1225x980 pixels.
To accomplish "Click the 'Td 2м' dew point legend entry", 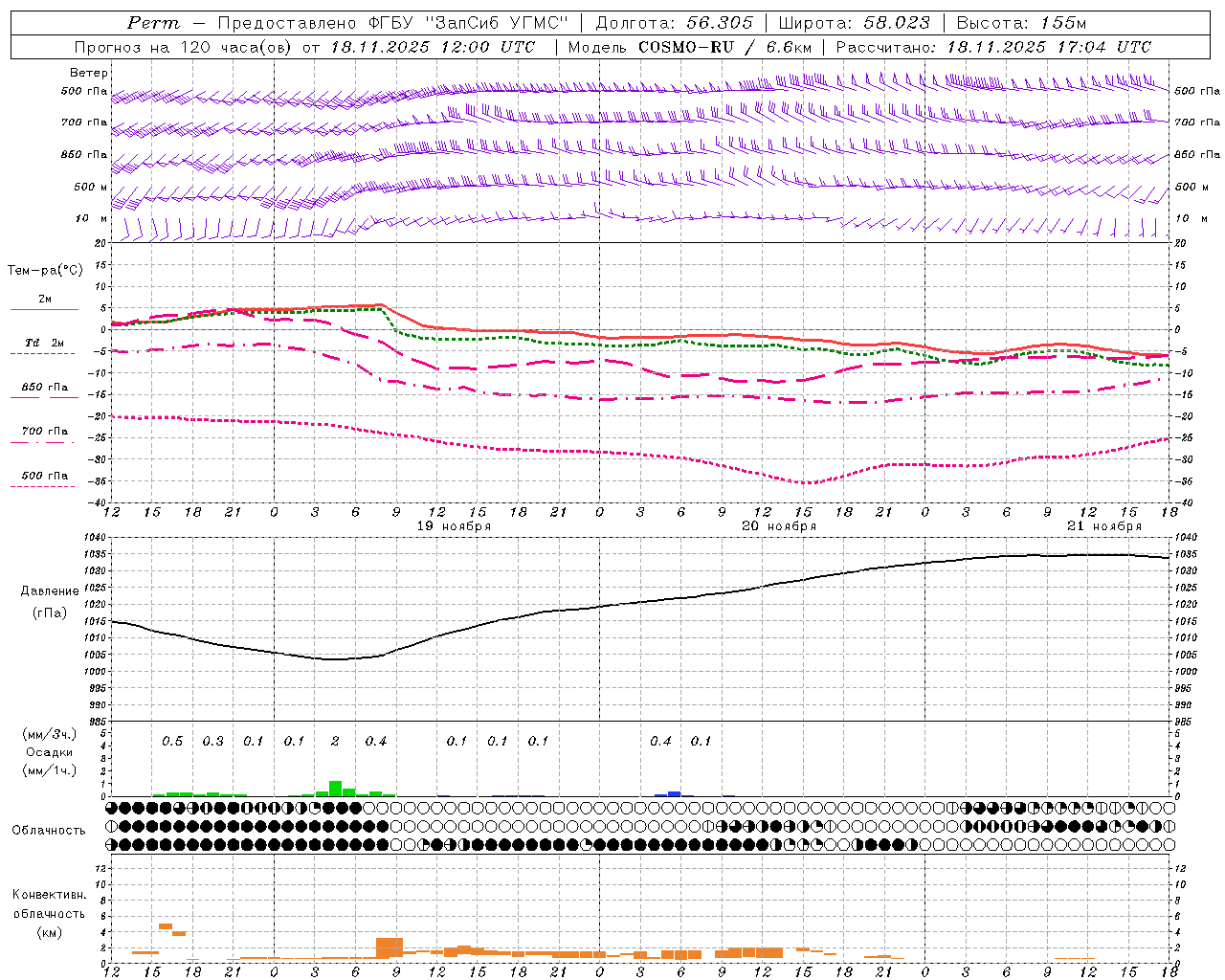I will point(45,343).
